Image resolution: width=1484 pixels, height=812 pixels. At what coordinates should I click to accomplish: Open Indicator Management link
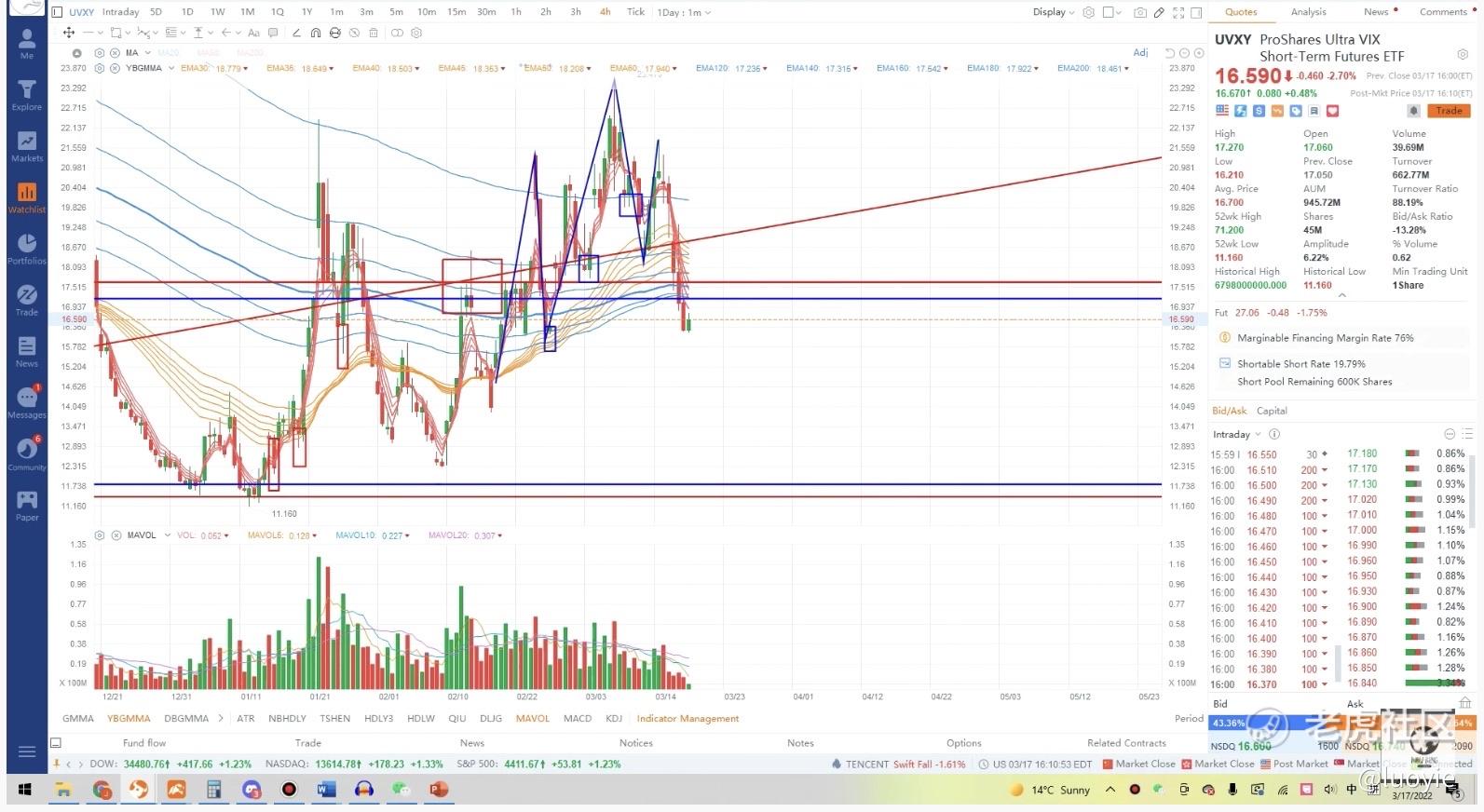(688, 718)
